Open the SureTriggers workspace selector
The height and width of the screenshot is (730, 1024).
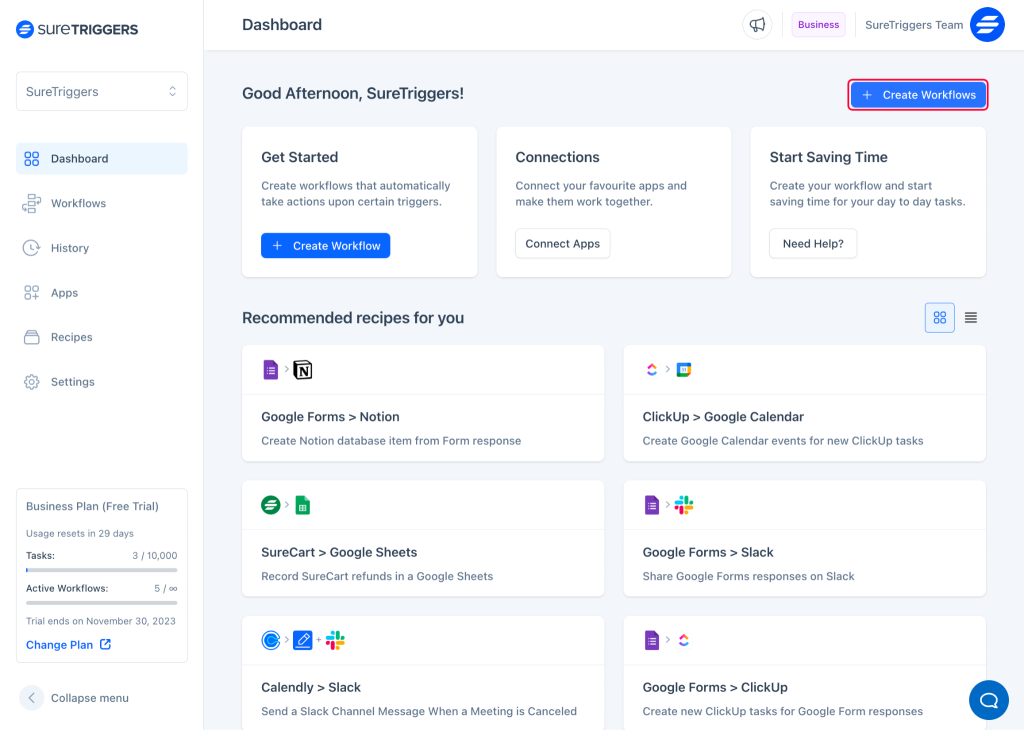pyautogui.click(x=101, y=91)
